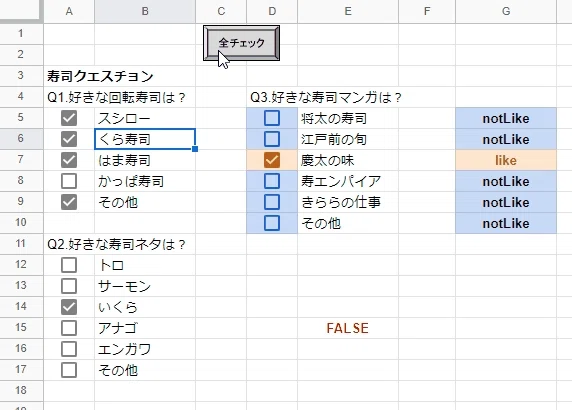Select the notLike cell in row 5
Image resolution: width=572 pixels, height=410 pixels.
(506, 118)
